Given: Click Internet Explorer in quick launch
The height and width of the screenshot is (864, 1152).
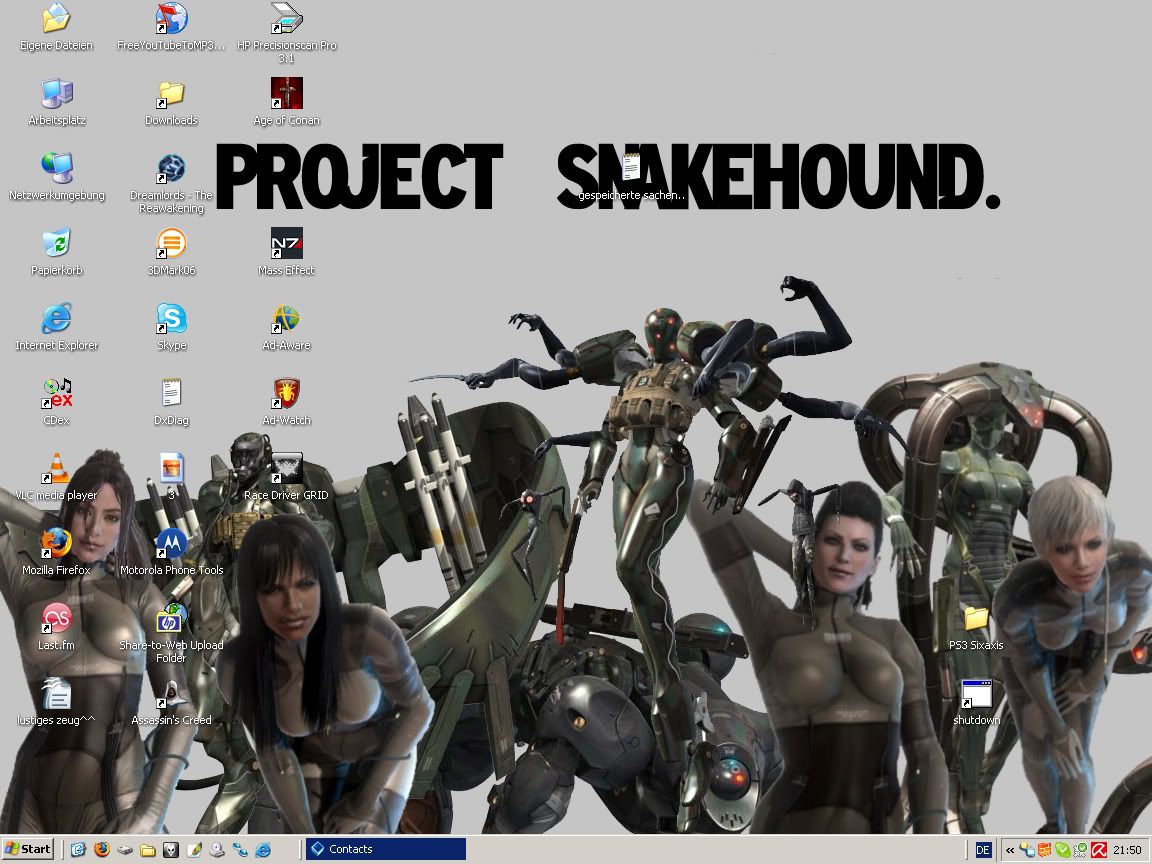Looking at the screenshot, I should (x=262, y=850).
